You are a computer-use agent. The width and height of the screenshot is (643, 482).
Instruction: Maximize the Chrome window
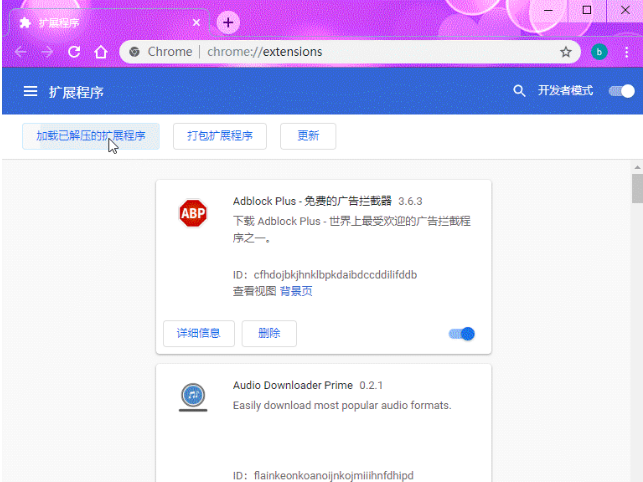point(587,10)
